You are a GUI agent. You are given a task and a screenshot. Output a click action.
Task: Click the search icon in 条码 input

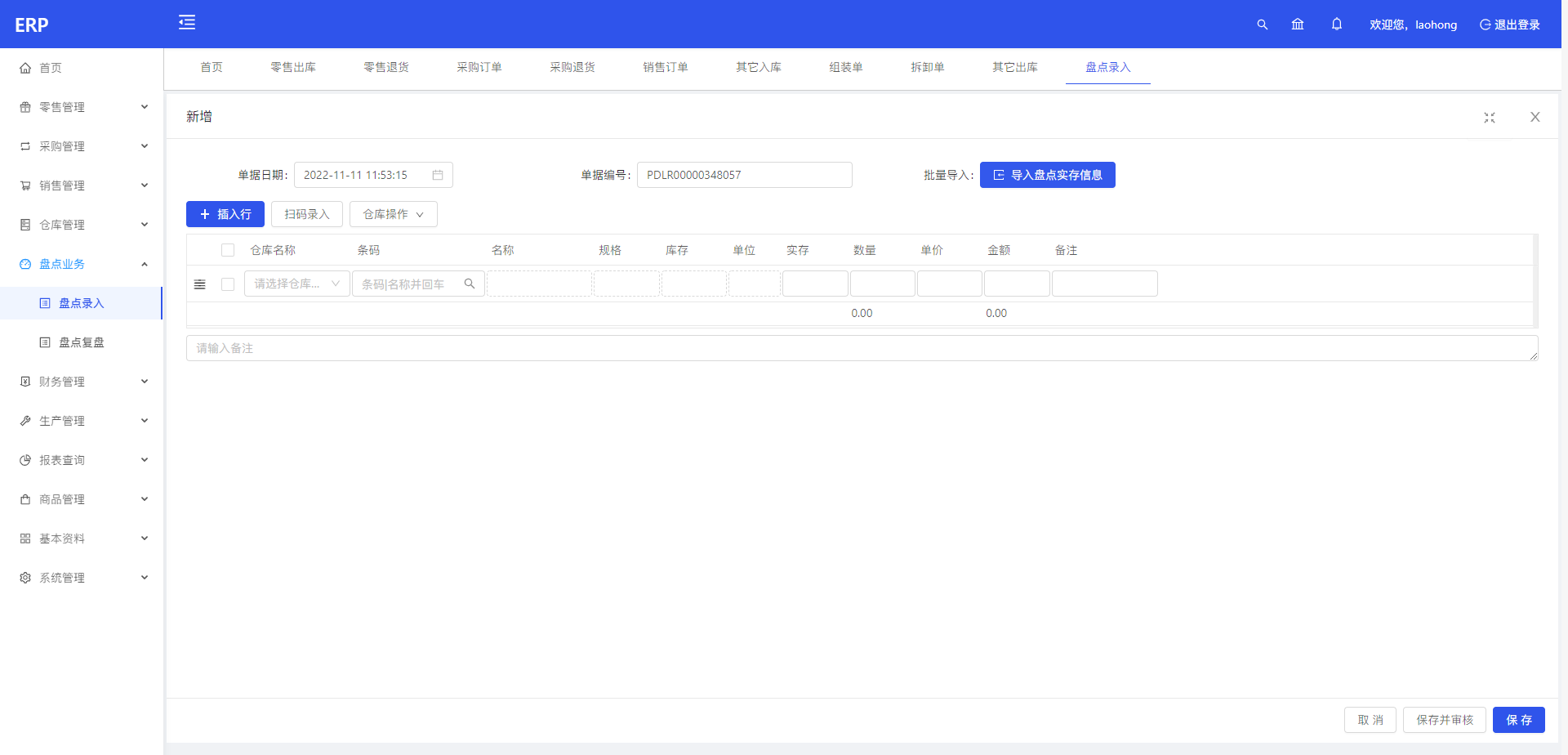[470, 284]
